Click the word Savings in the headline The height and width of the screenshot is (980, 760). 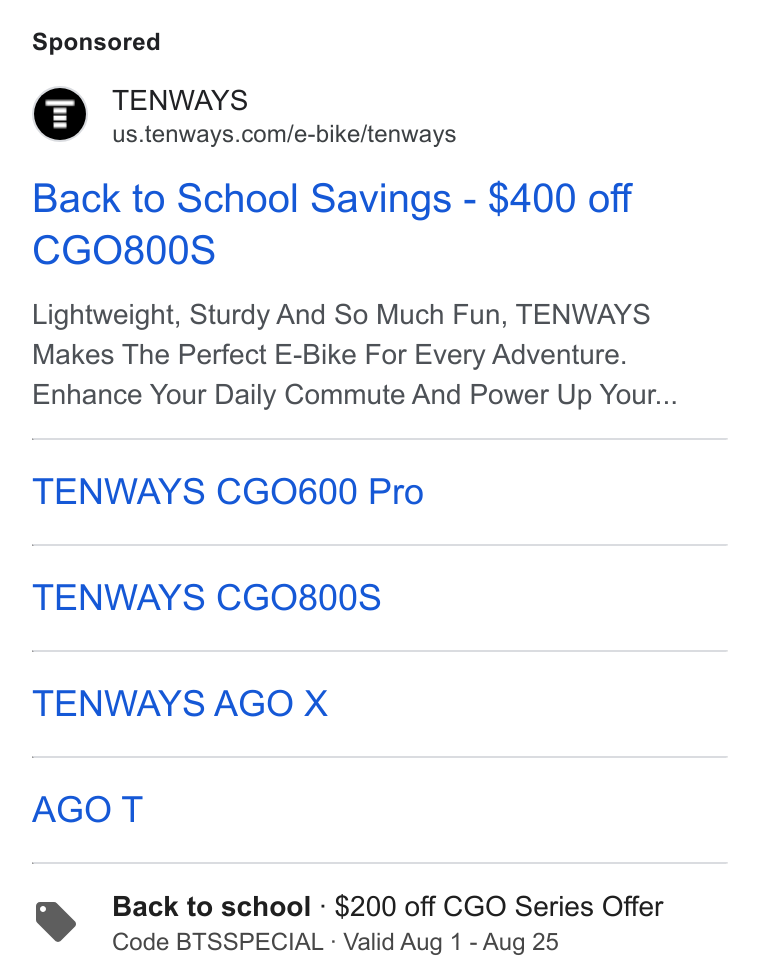[381, 200]
